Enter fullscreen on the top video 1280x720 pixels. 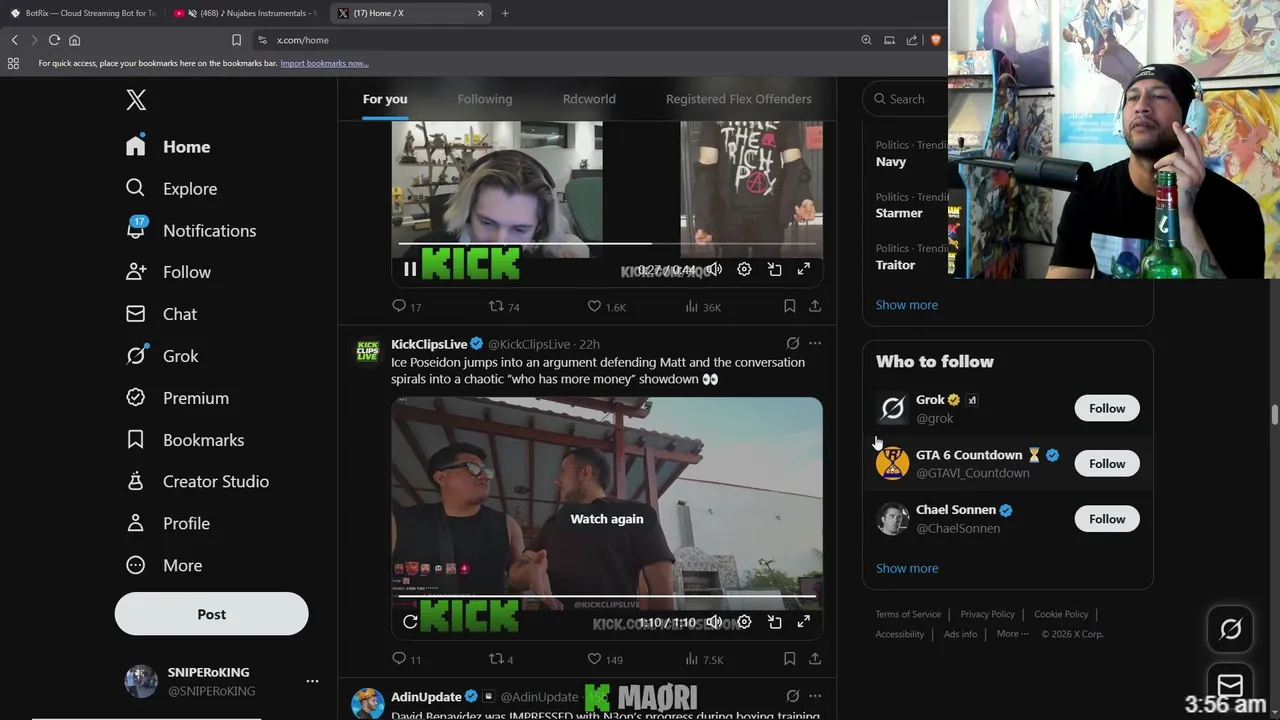pos(804,269)
